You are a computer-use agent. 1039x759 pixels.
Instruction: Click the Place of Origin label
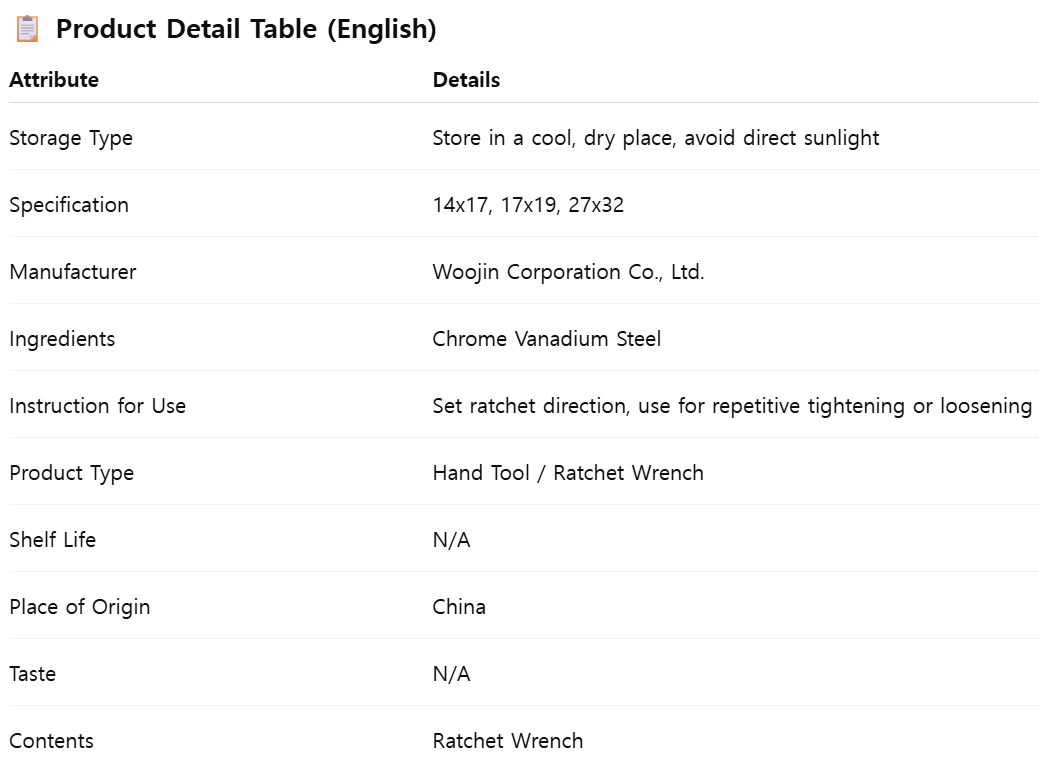[x=80, y=607]
